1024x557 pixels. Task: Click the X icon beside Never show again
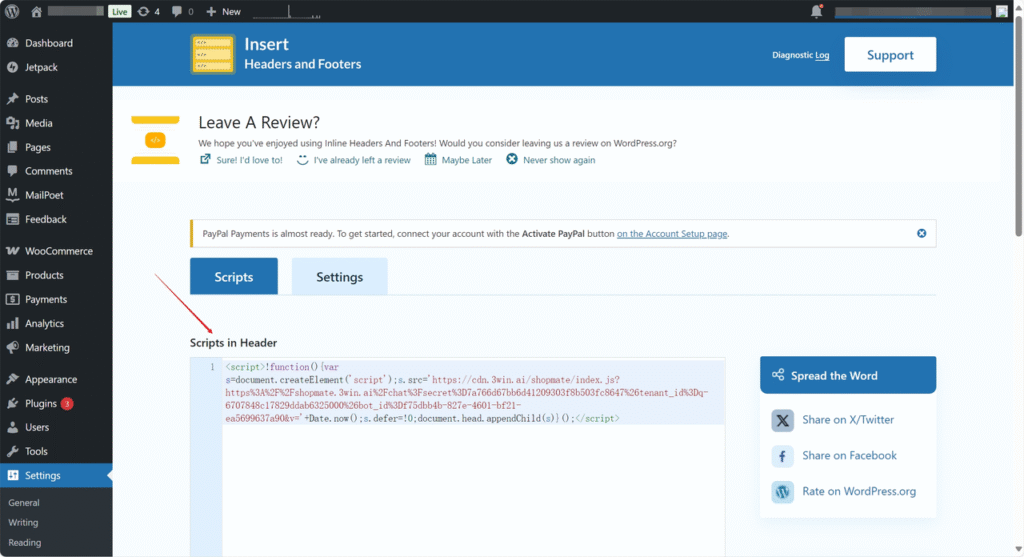pyautogui.click(x=512, y=159)
